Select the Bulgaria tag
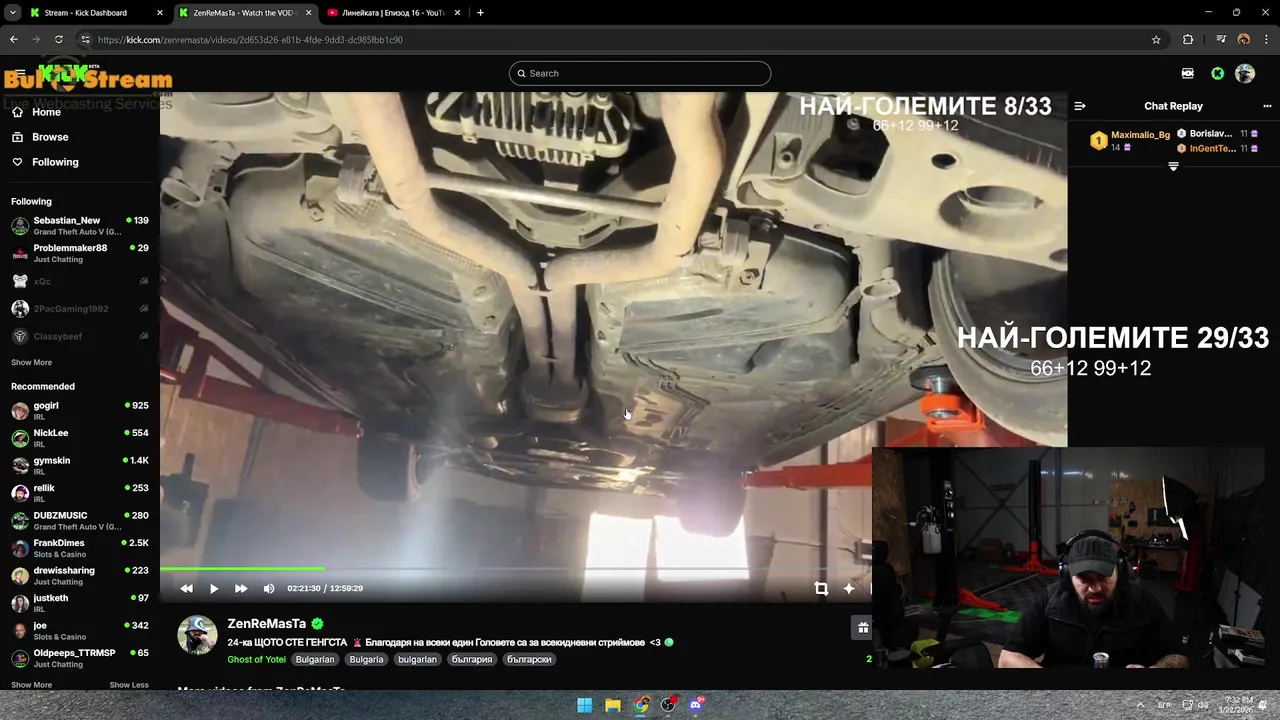This screenshot has height=720, width=1280. pyautogui.click(x=366, y=659)
